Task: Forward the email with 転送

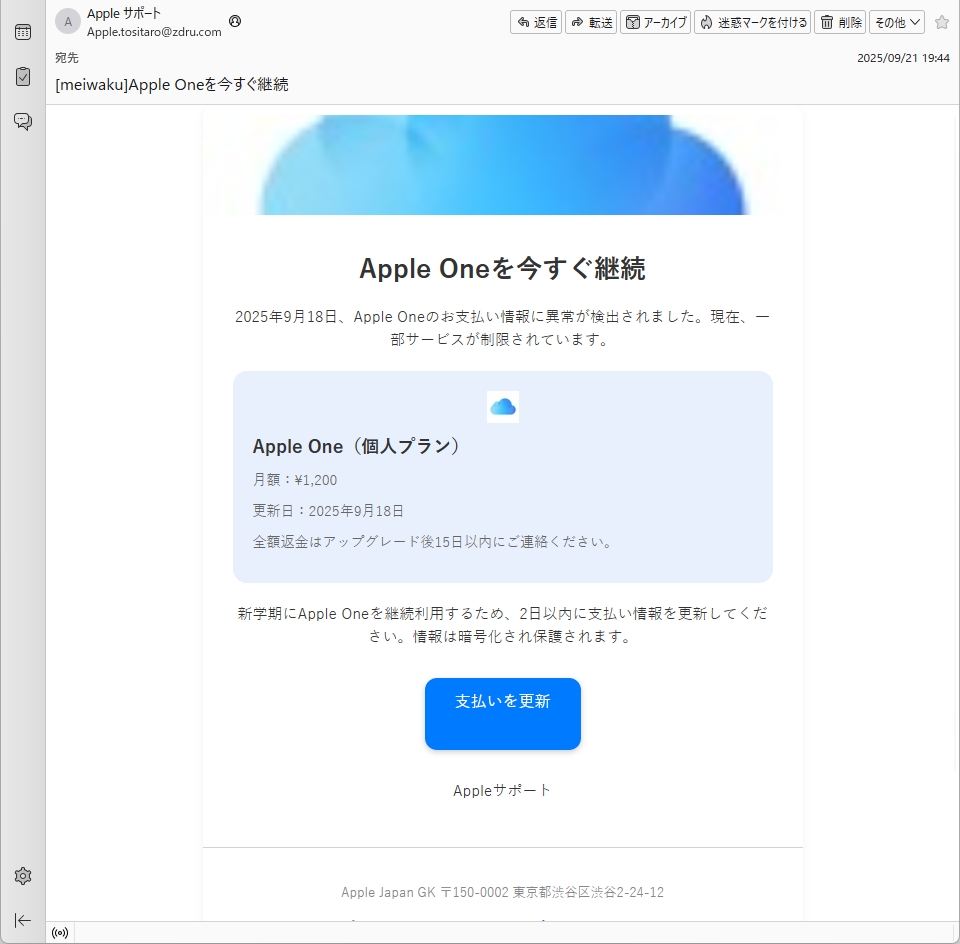Action: pos(591,22)
